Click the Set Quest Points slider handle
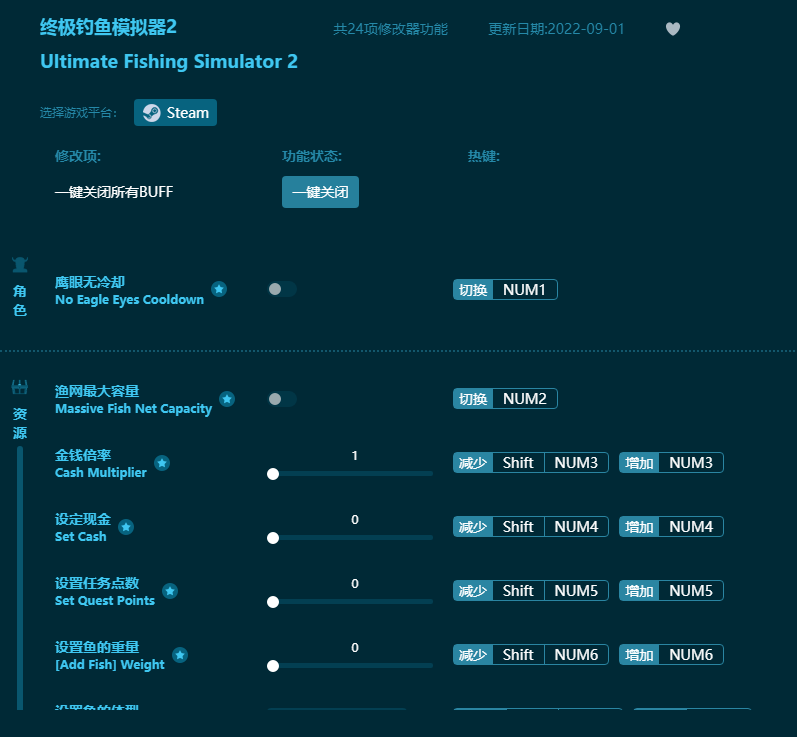This screenshot has height=737, width=797. (273, 602)
